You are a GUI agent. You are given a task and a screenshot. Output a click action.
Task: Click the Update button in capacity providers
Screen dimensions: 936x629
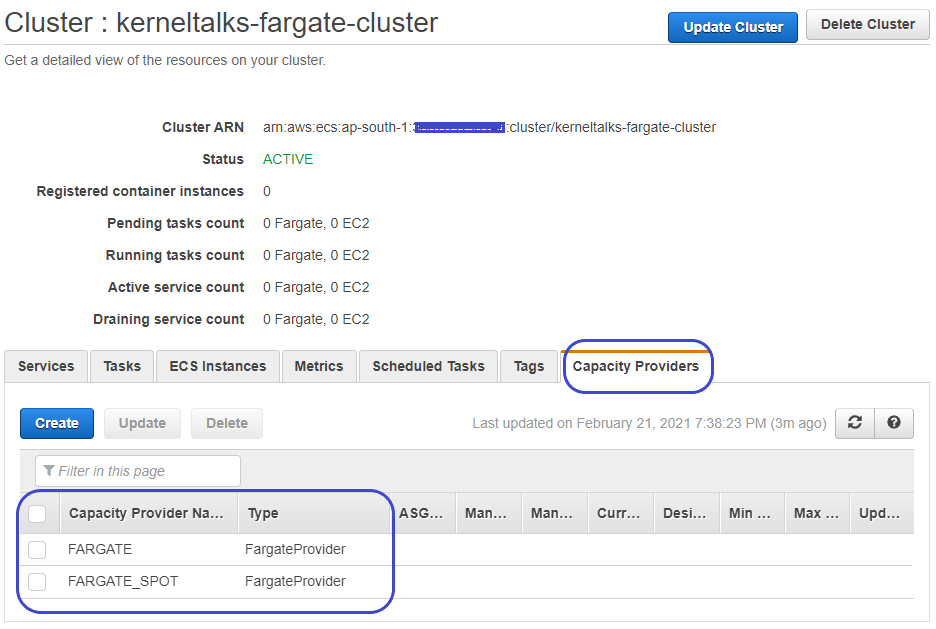[142, 423]
